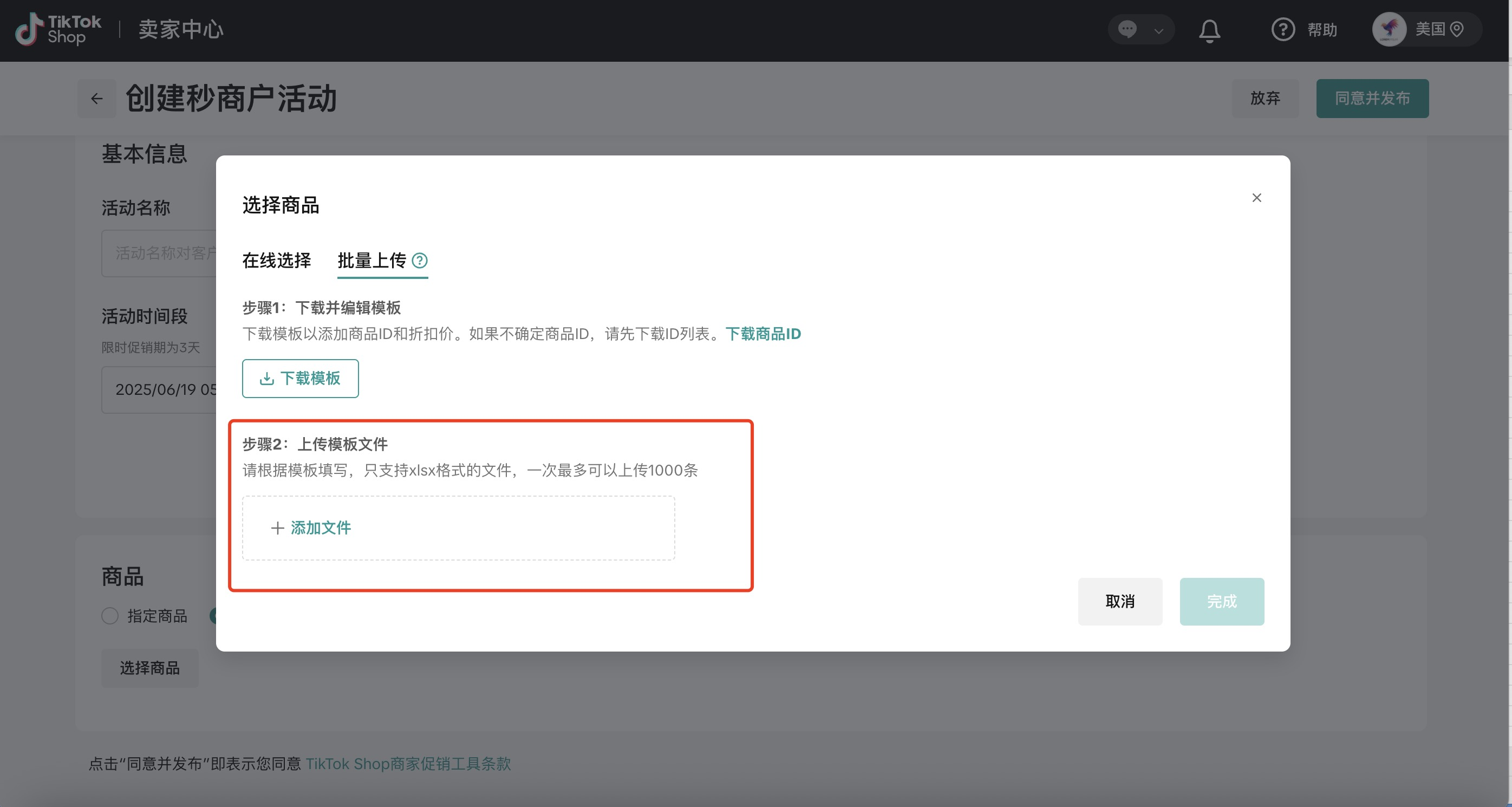This screenshot has height=807, width=1512.
Task: Click the 帮助 question mark icon
Action: point(1283,29)
